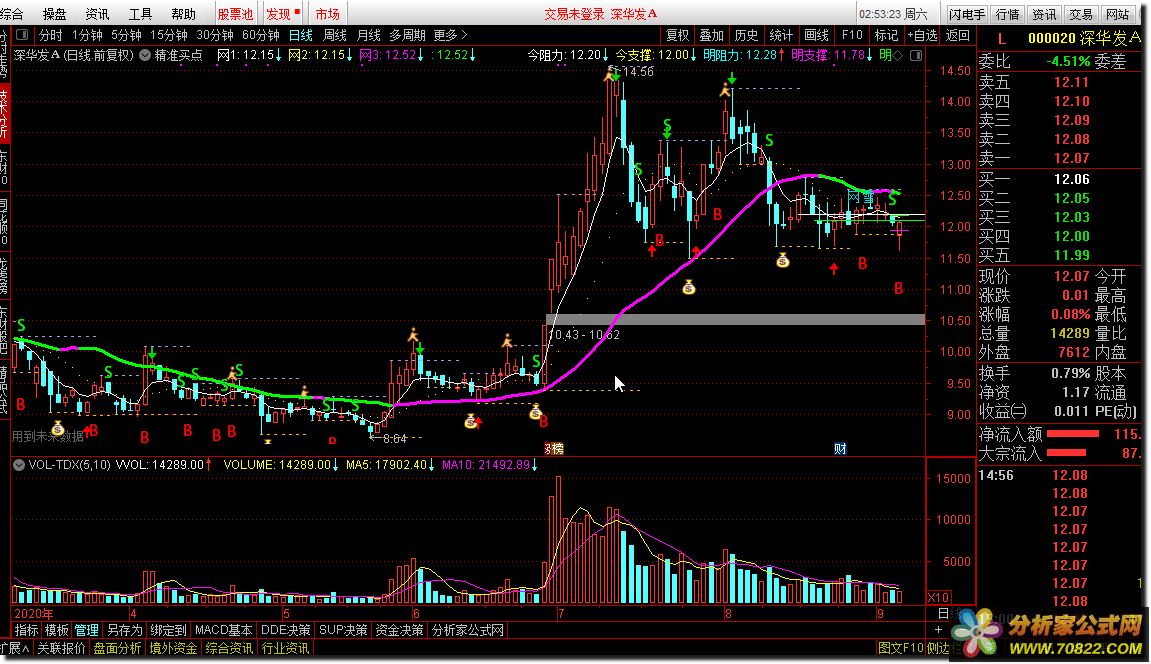The image size is (1151, 664).
Task: Click the 图文F10 link at bottom right
Action: point(901,648)
